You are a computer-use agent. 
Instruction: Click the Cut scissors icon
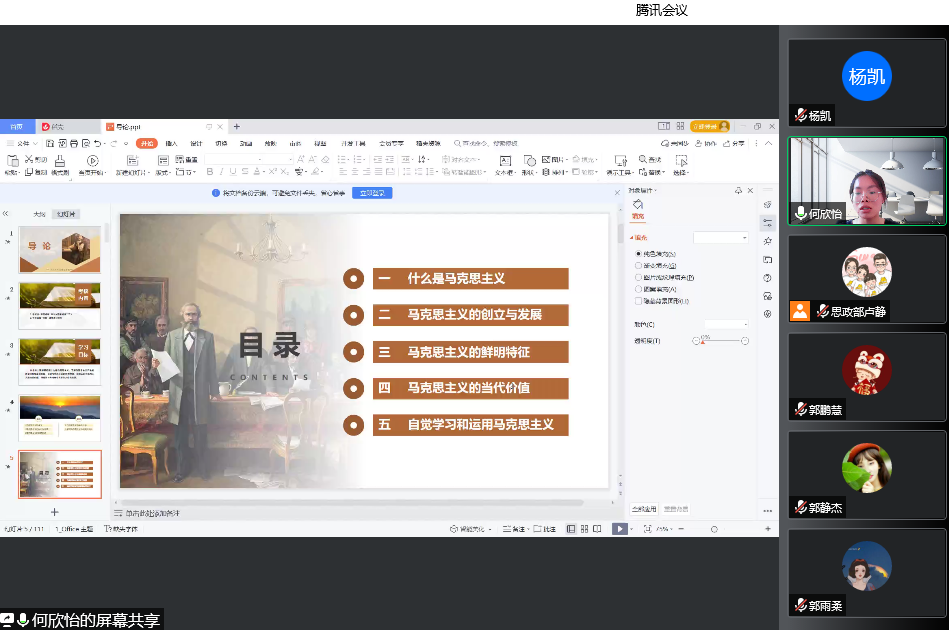pos(28,159)
